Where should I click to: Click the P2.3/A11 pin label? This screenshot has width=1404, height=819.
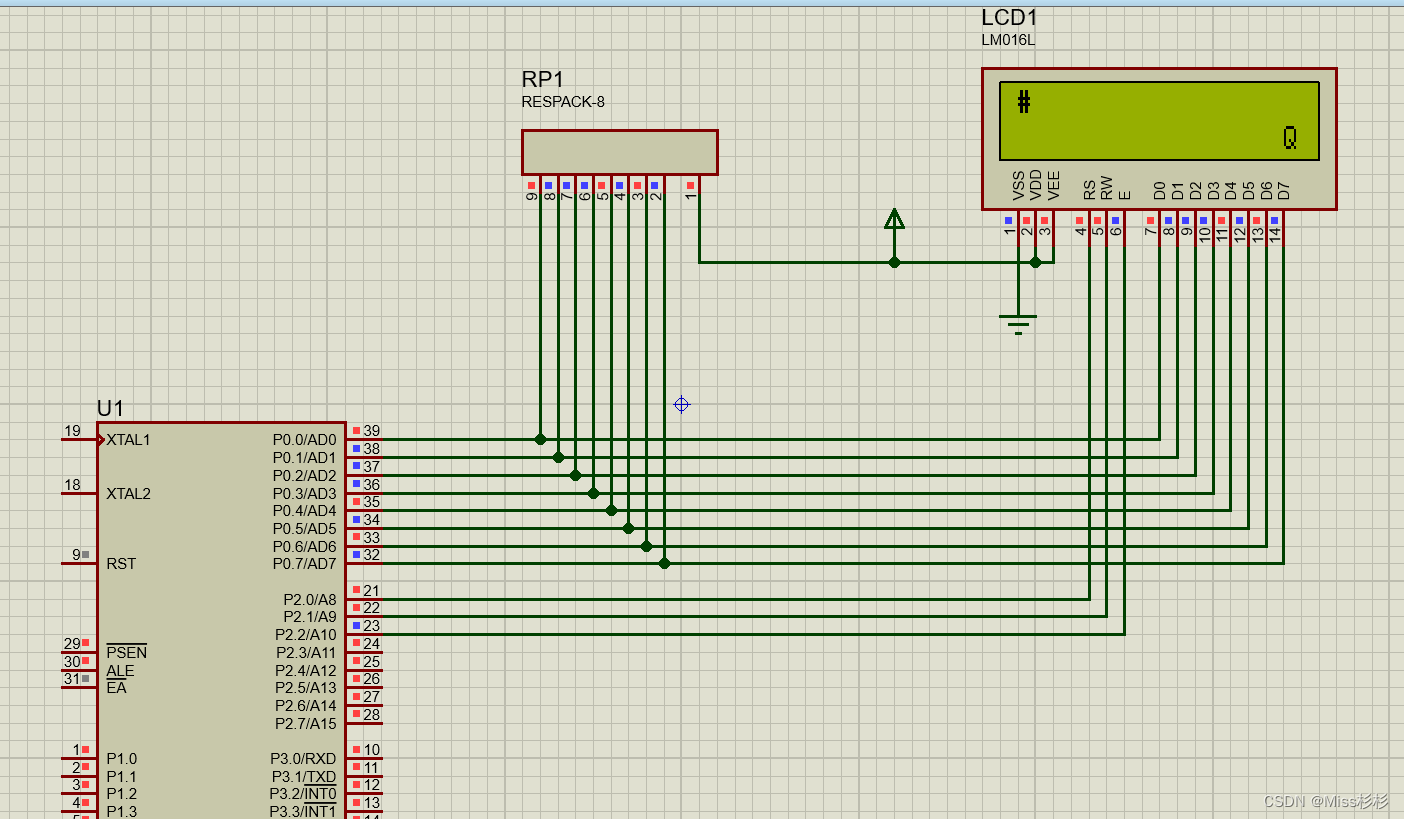coord(306,653)
